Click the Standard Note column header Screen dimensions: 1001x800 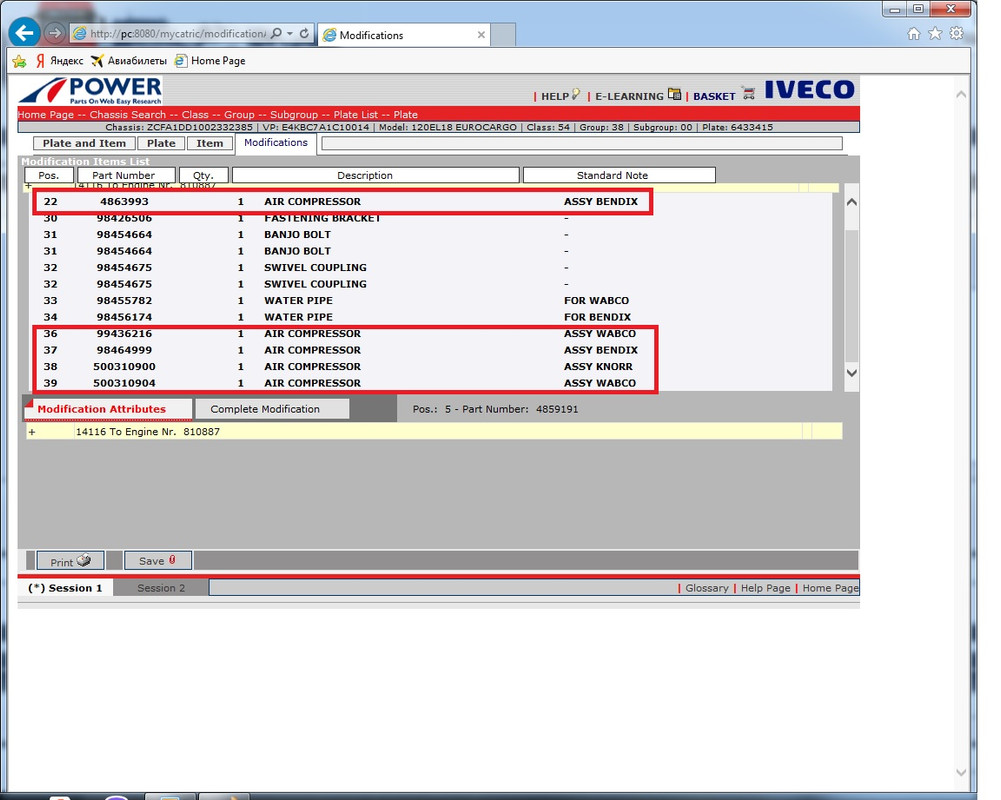tap(619, 175)
